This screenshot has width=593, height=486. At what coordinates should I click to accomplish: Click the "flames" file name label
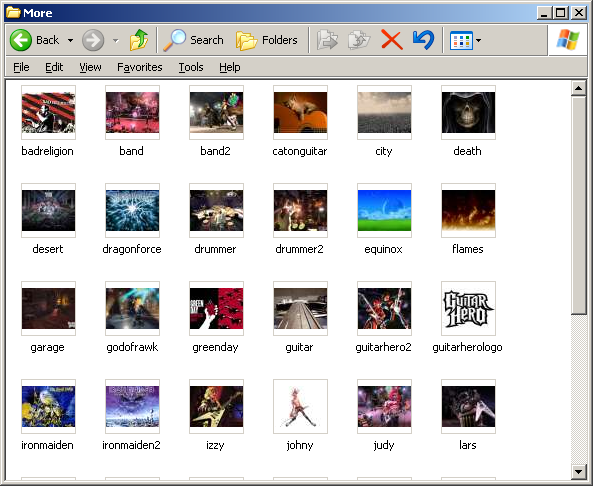coord(467,249)
